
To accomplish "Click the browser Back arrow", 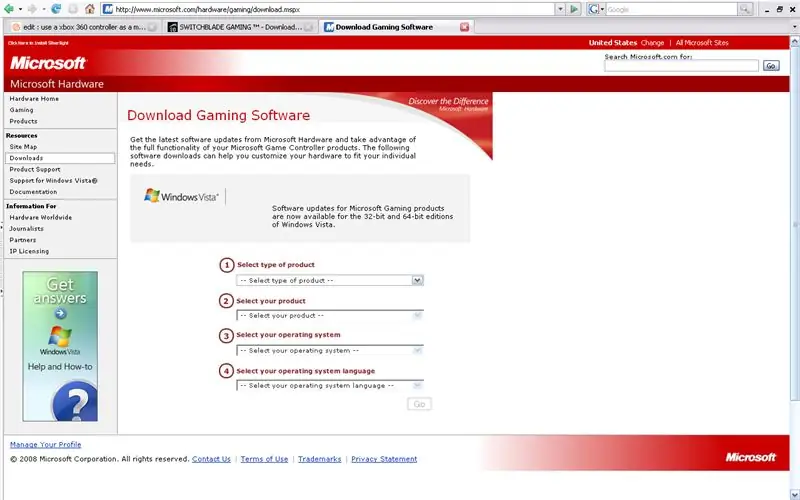I will 9,9.
